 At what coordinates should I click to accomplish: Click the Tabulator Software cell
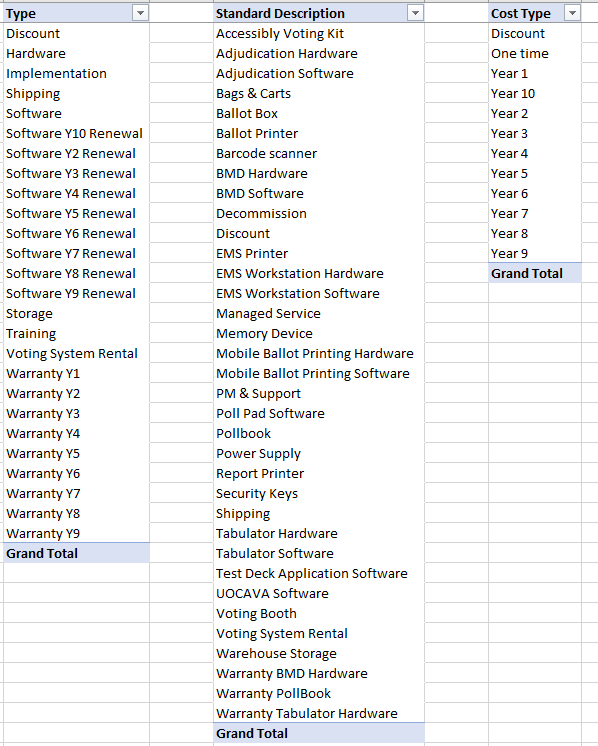[319, 553]
